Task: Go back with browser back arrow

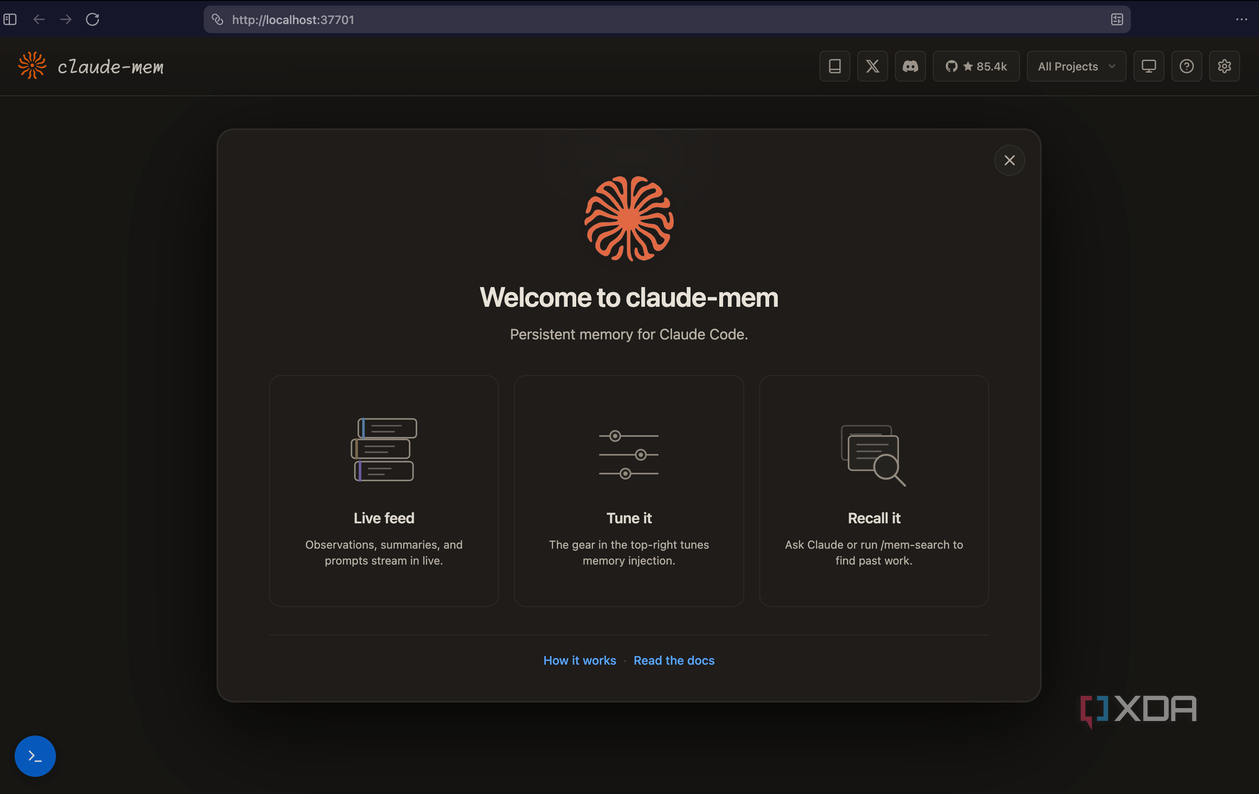Action: point(39,19)
